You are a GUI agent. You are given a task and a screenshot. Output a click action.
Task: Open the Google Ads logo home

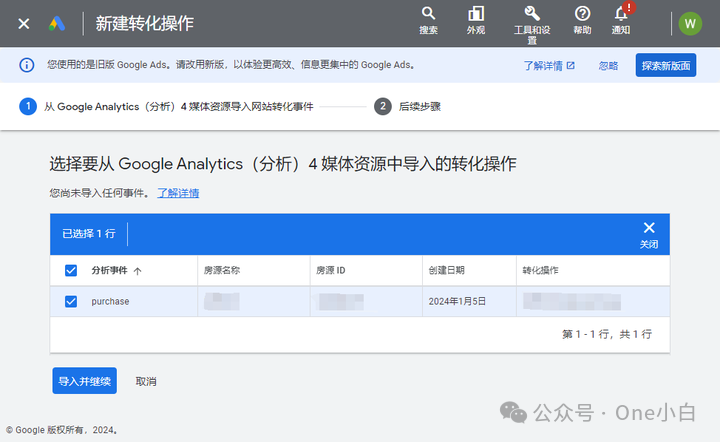(57, 23)
